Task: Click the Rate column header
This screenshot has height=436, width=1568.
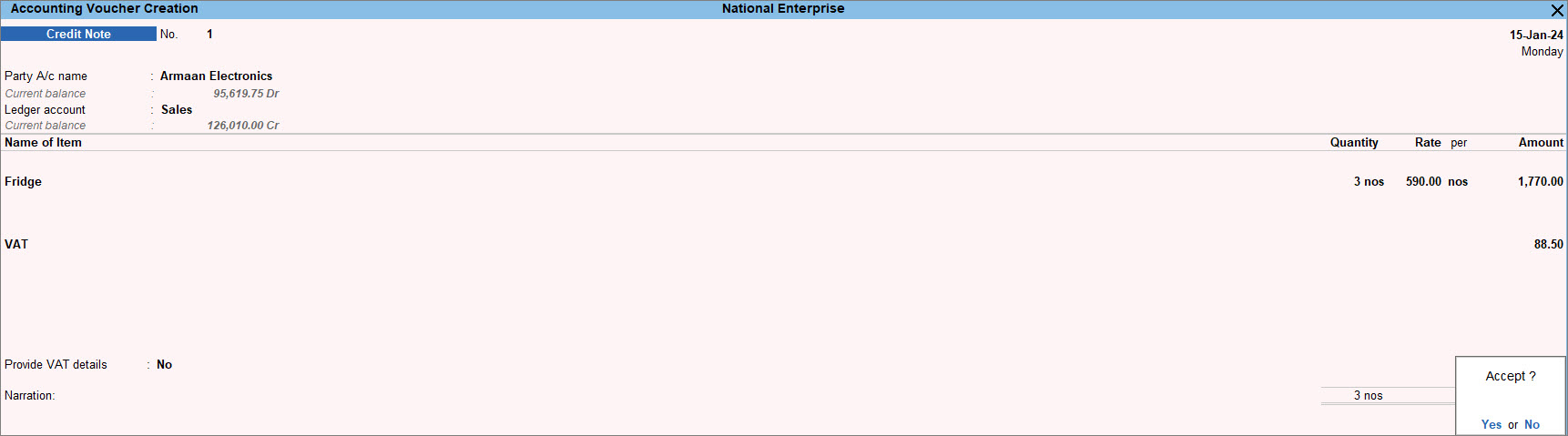Action: (1428, 142)
